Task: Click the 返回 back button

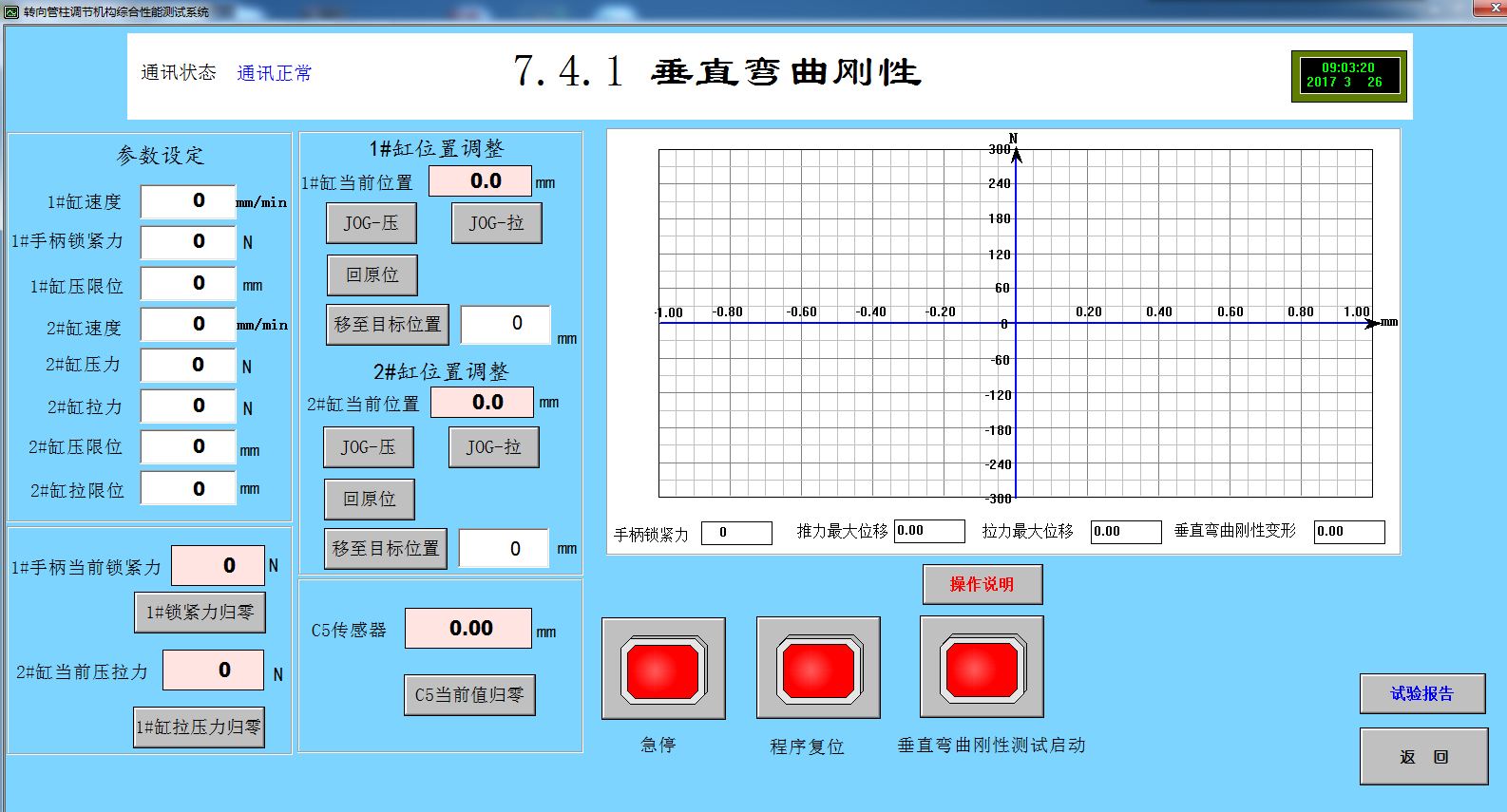Action: [1422, 757]
